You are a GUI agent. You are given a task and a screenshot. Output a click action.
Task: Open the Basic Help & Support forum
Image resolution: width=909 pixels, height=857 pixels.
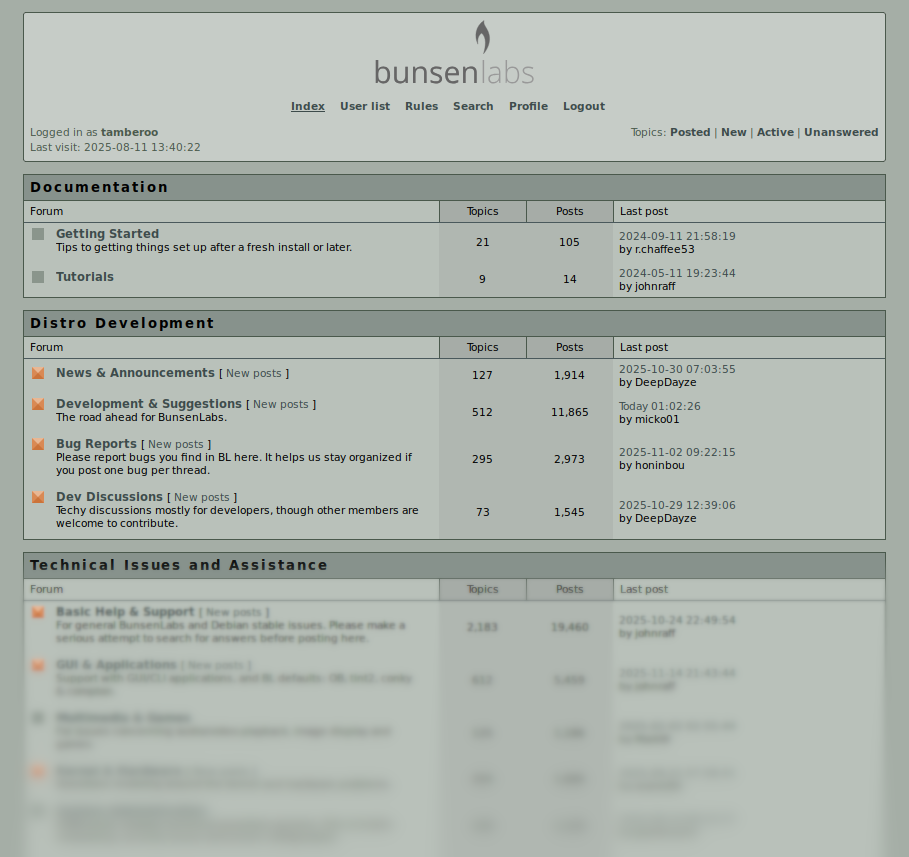[x=125, y=612]
